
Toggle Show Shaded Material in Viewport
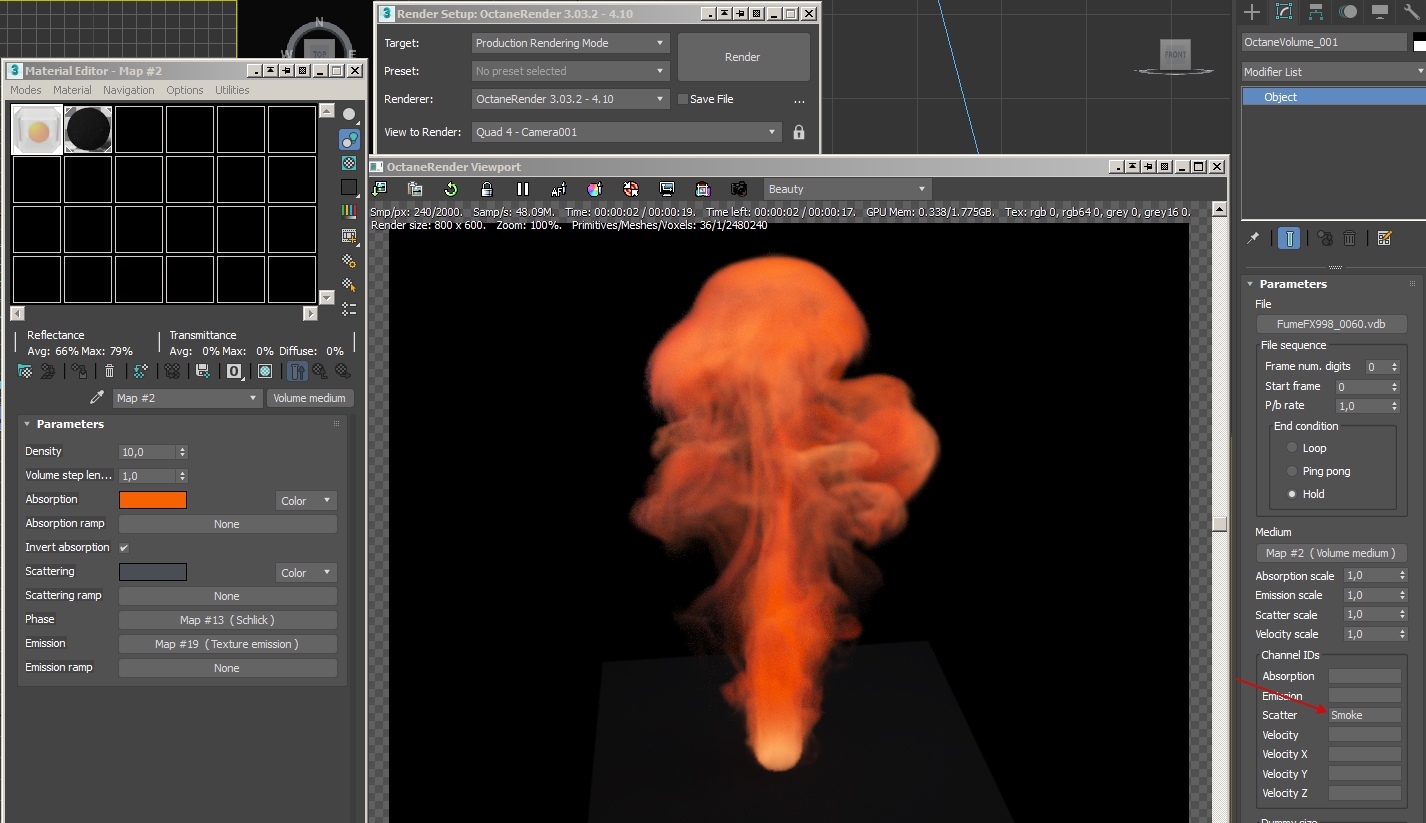pos(265,371)
